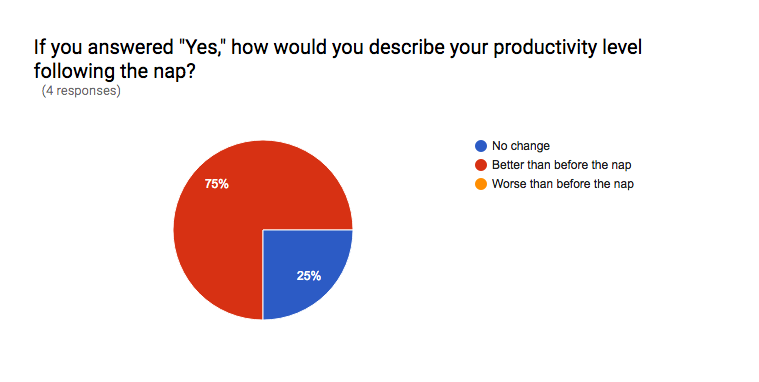Click the orange Worse than before legend dot
759x382 pixels.
[x=481, y=184]
